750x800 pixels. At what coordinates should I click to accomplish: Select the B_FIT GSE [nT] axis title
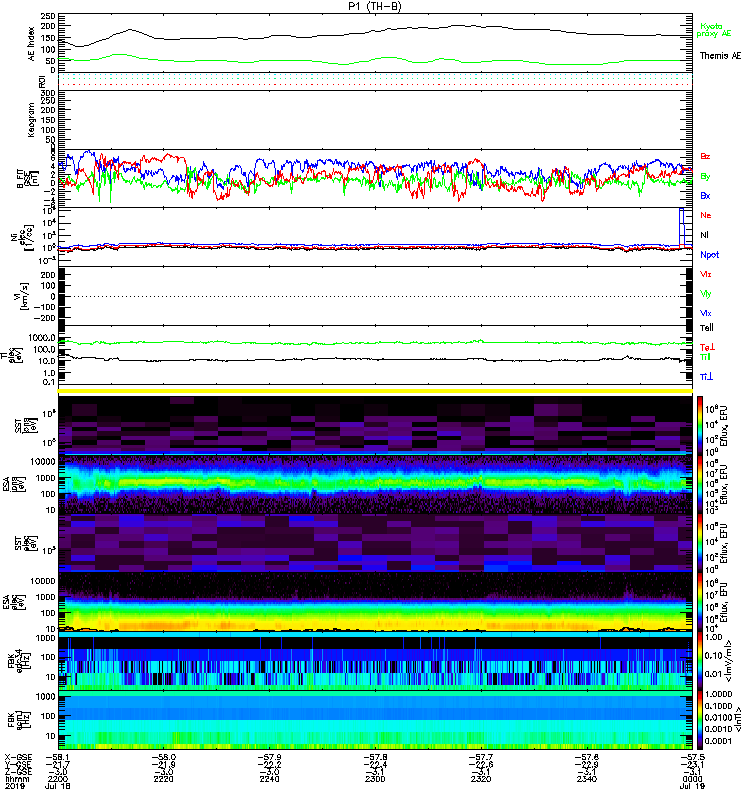tap(28, 179)
